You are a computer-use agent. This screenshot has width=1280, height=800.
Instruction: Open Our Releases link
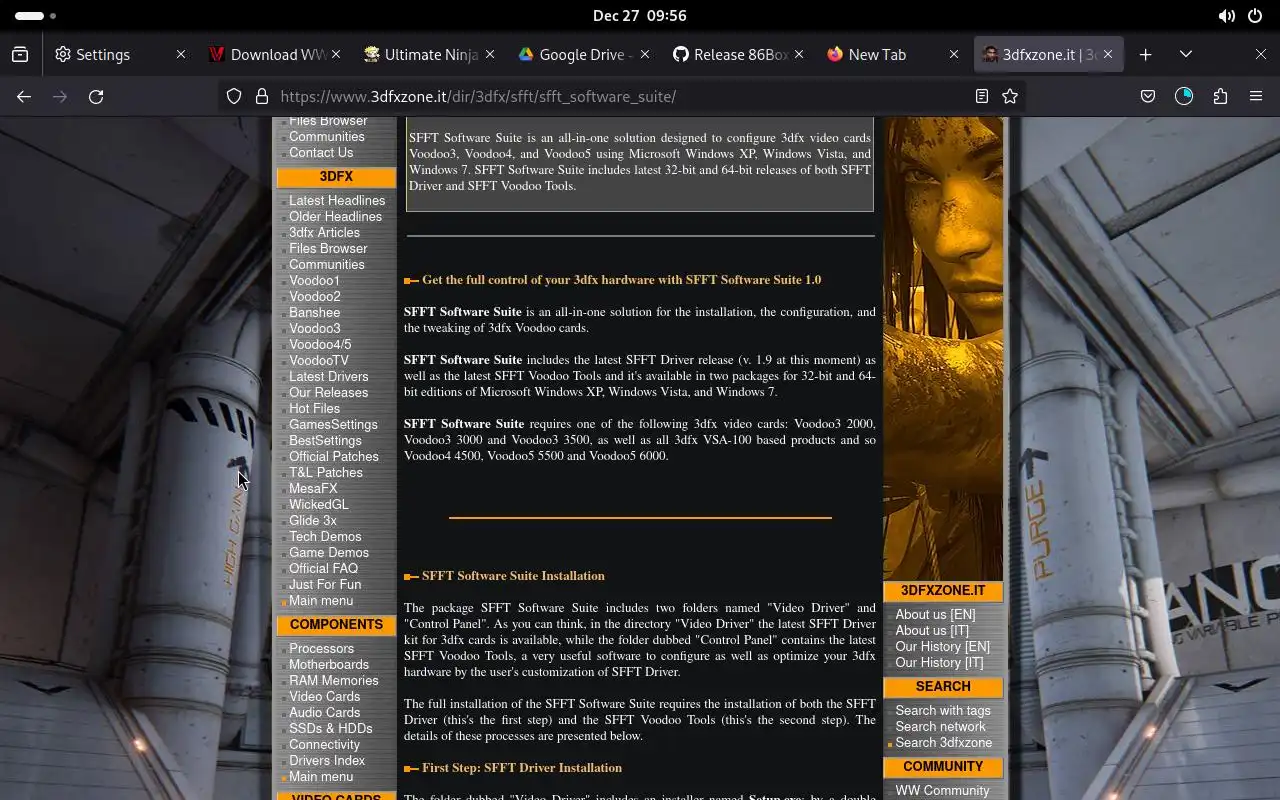point(328,393)
